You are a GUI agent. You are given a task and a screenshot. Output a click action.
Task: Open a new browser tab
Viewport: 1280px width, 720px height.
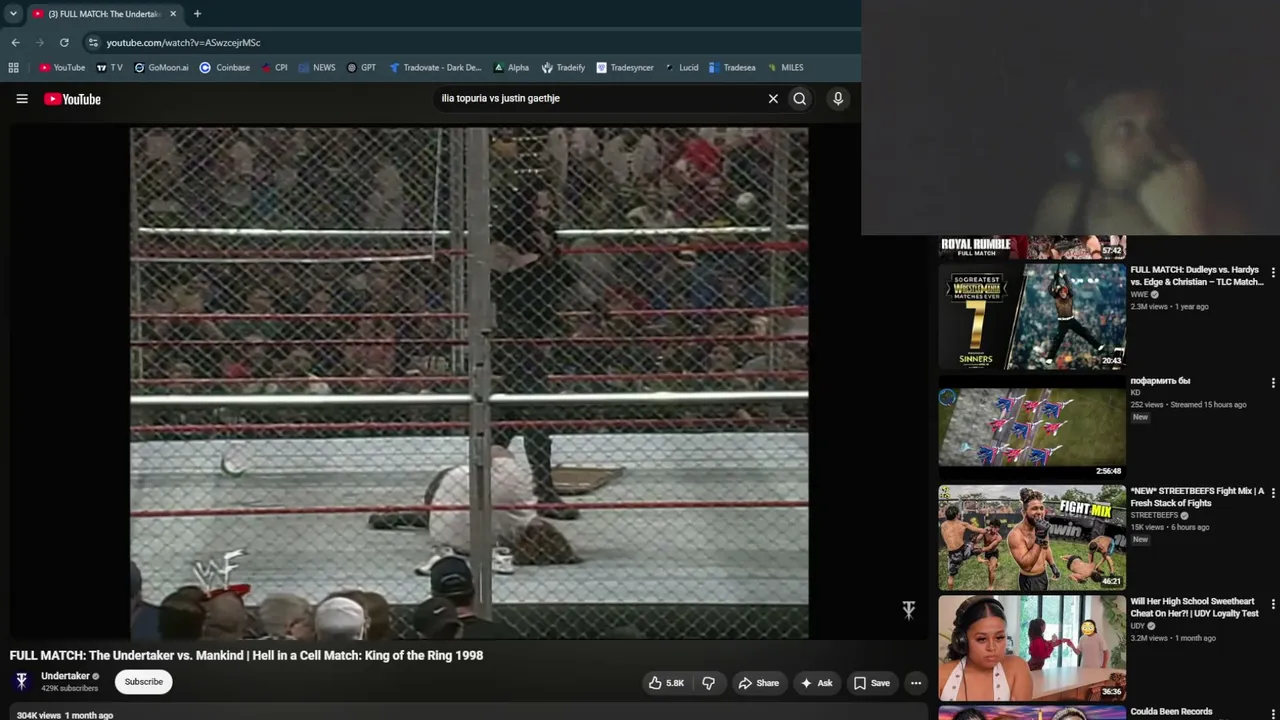pyautogui.click(x=197, y=14)
